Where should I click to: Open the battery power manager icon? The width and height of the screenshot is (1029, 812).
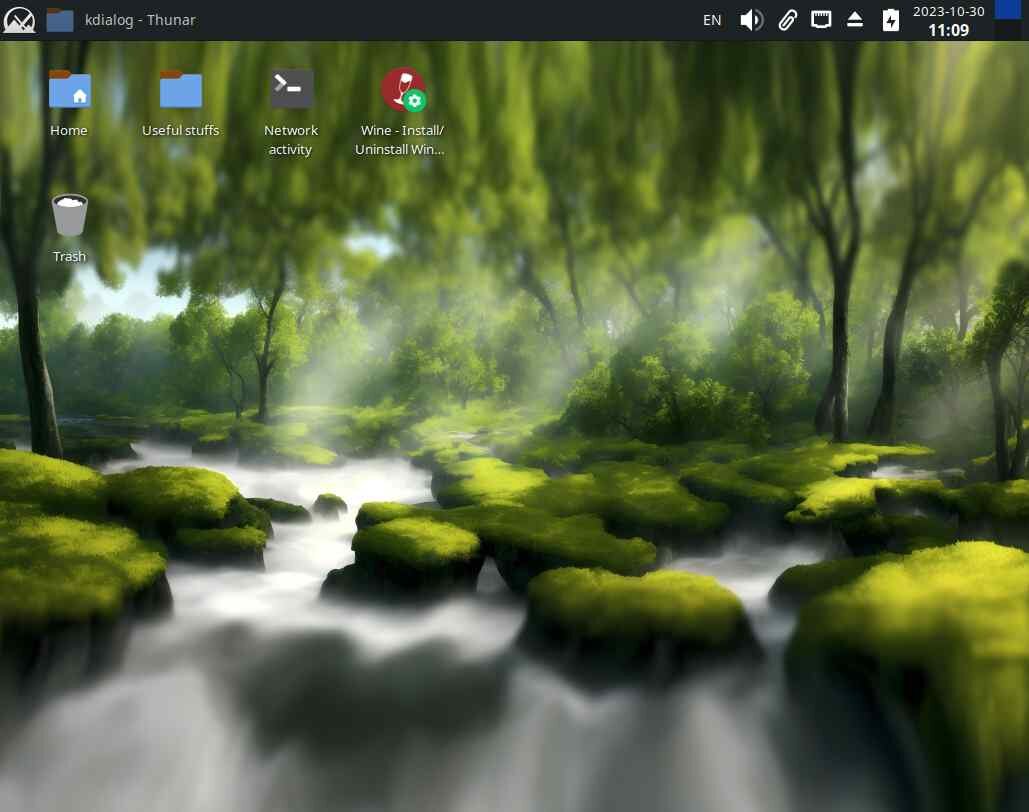[891, 20]
